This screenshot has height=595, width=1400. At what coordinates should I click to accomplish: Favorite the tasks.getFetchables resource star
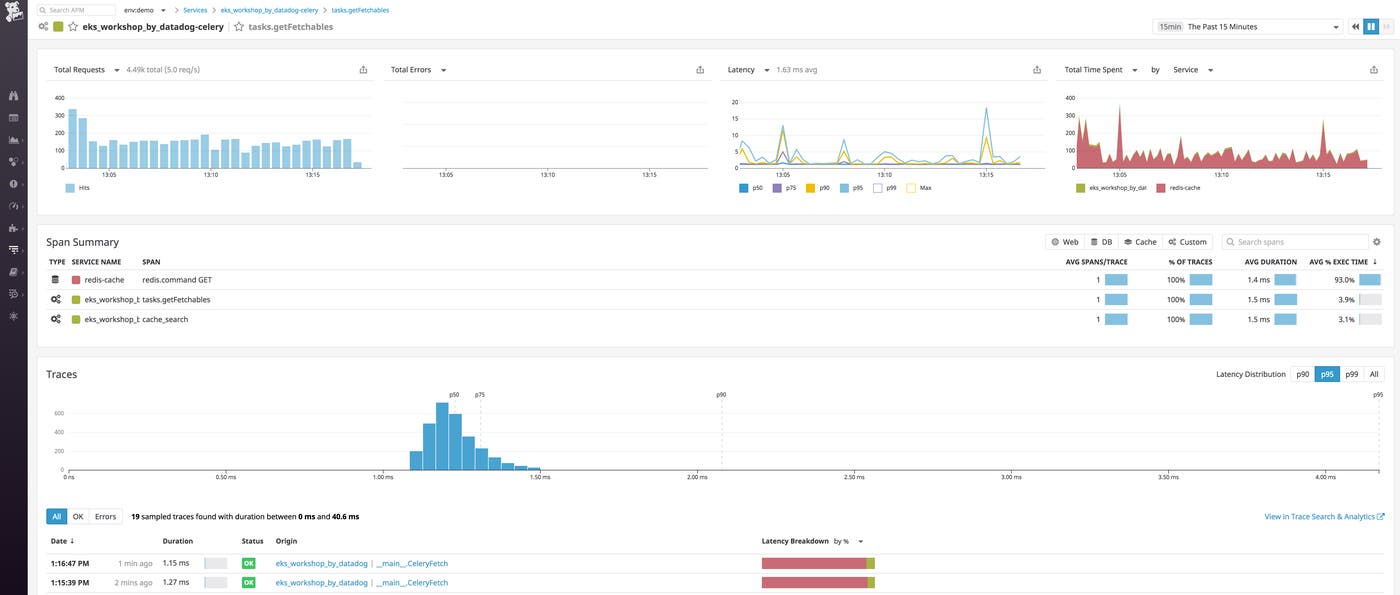click(x=237, y=27)
